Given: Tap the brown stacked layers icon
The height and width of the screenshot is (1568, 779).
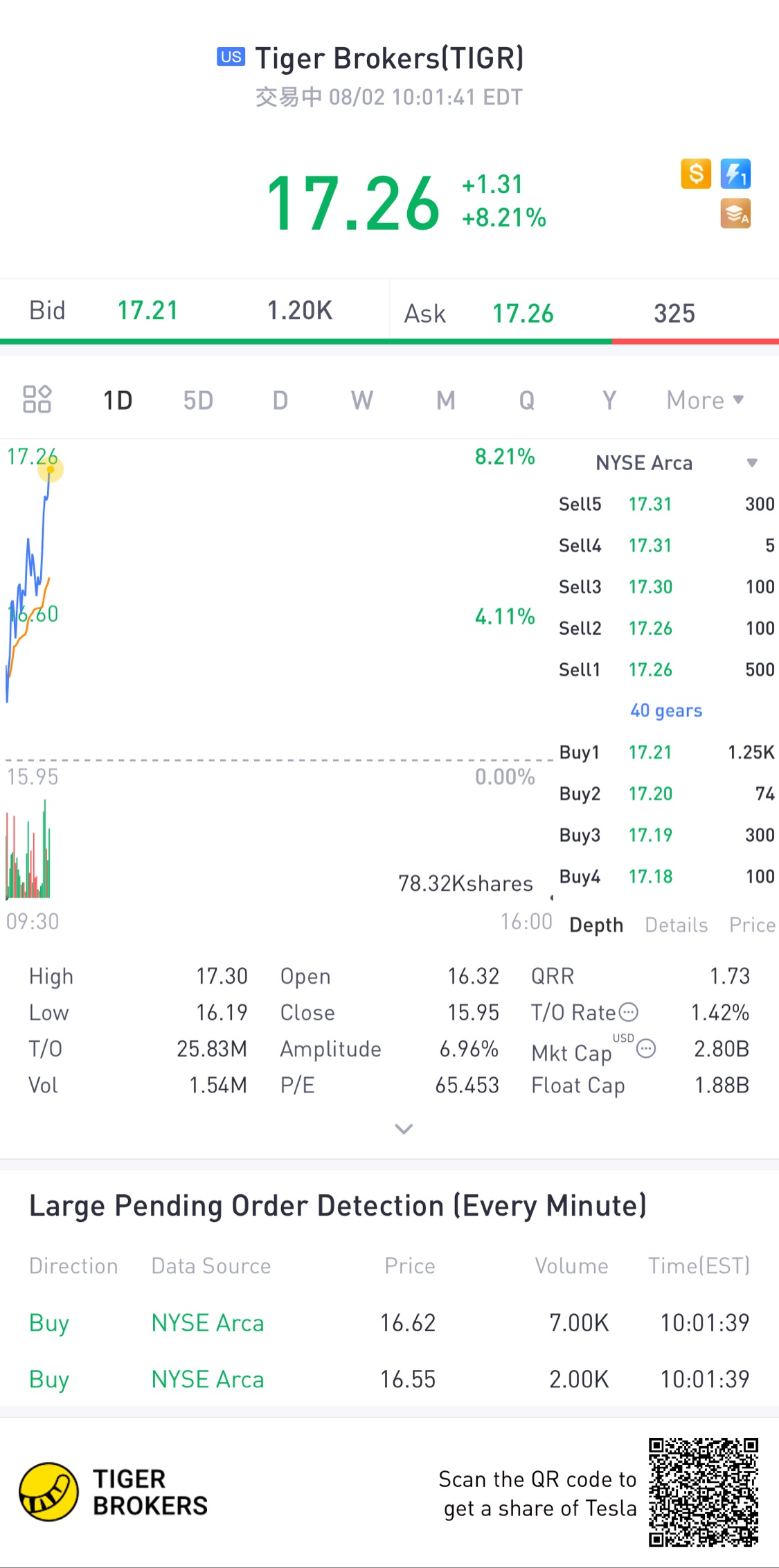Looking at the screenshot, I should tap(735, 213).
